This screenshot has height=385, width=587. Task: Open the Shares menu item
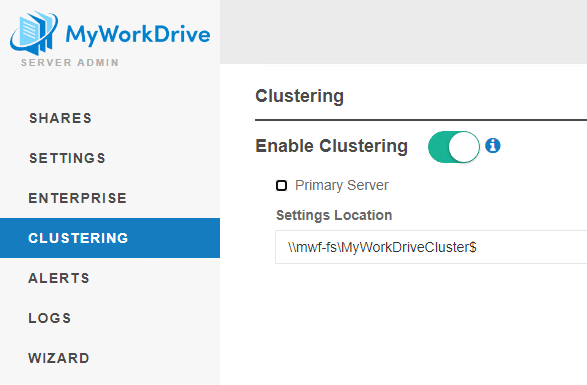coord(61,118)
